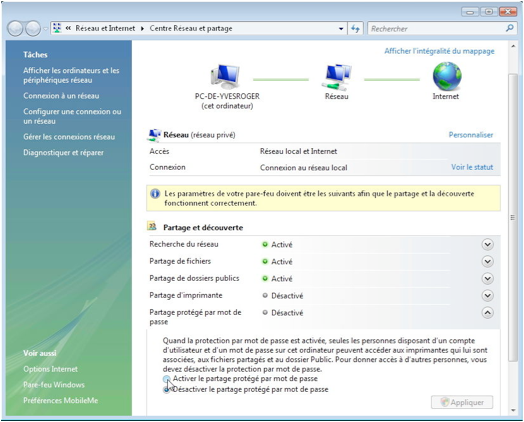Click the Recherche du réseau label
Viewport: 524px width, 422px height.
184,244
